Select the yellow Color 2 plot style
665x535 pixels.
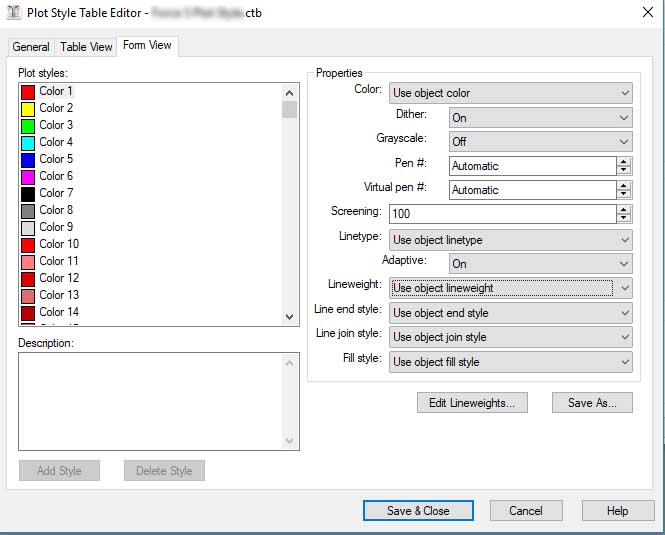(x=56, y=108)
